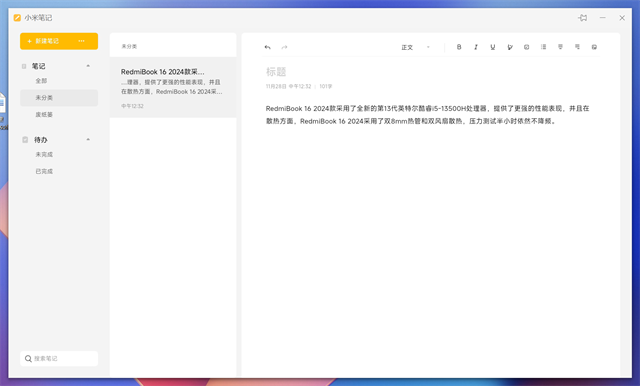Viewport: 640px width, 386px height.
Task: Toggle bold formatting (B icon)
Action: pyautogui.click(x=459, y=47)
